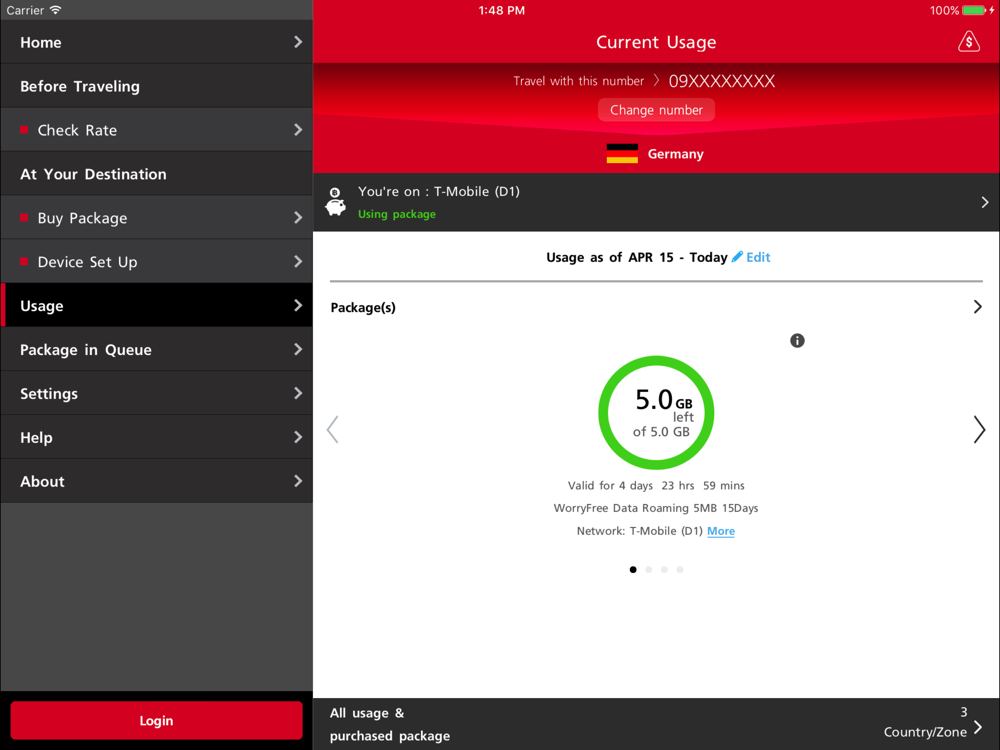Open Check Rate in sidebar
Viewport: 1000px width, 750px height.
(156, 130)
